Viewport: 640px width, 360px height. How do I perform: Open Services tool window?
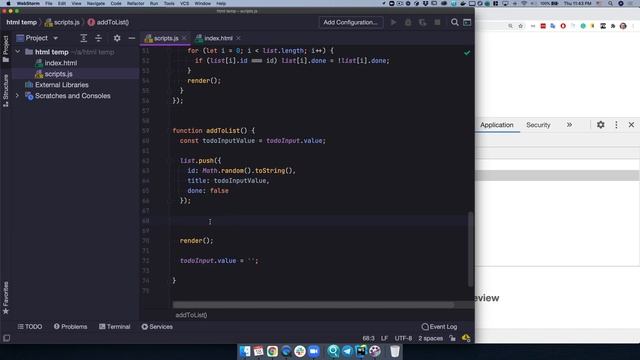[157, 327]
